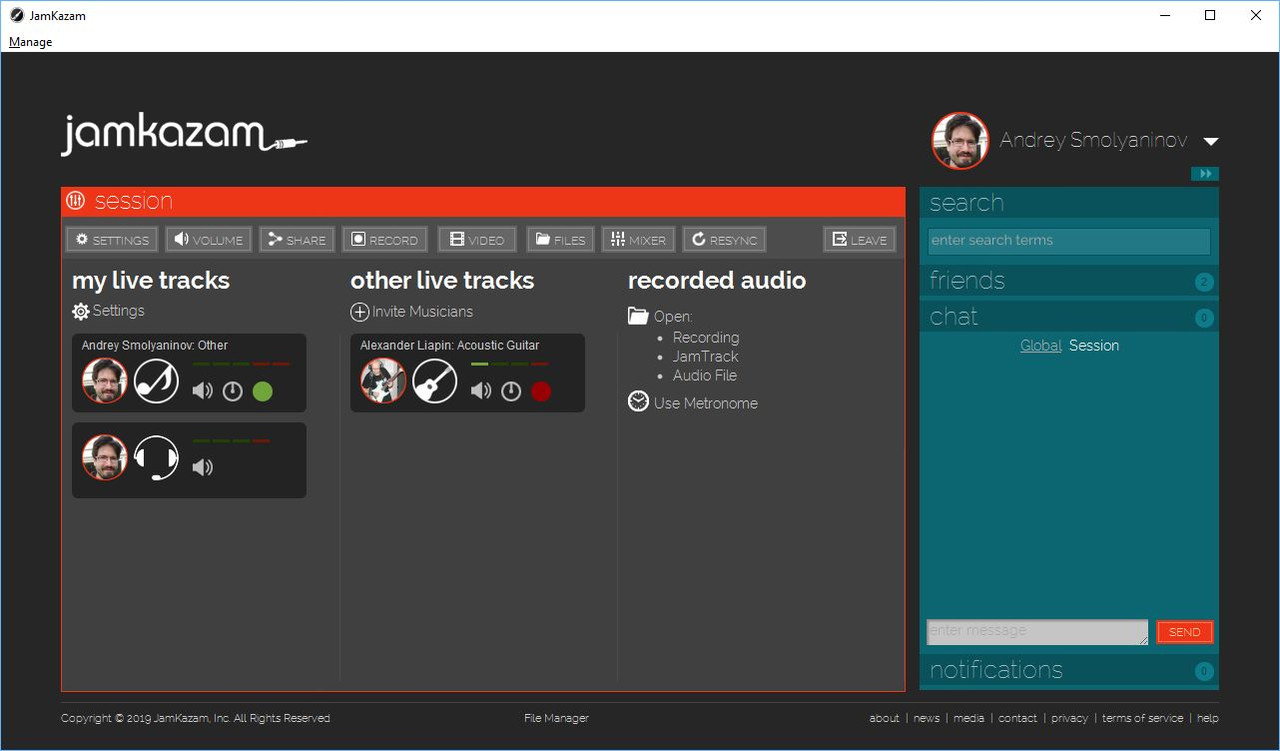Click the green connection status dot

(262, 391)
